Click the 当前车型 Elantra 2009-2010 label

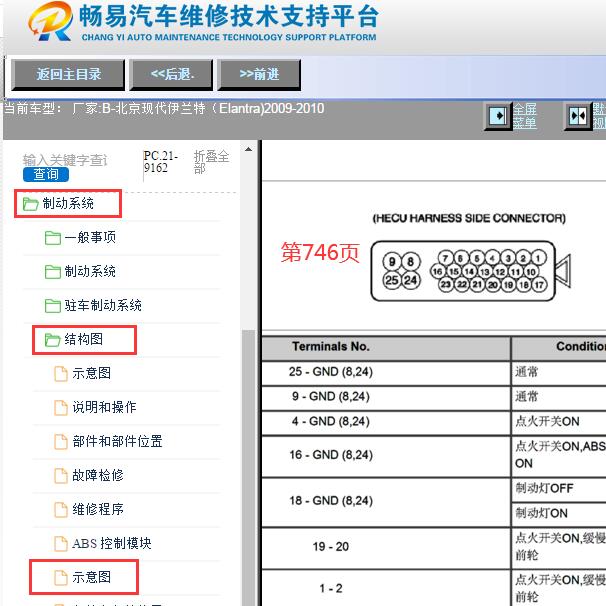pos(164,109)
